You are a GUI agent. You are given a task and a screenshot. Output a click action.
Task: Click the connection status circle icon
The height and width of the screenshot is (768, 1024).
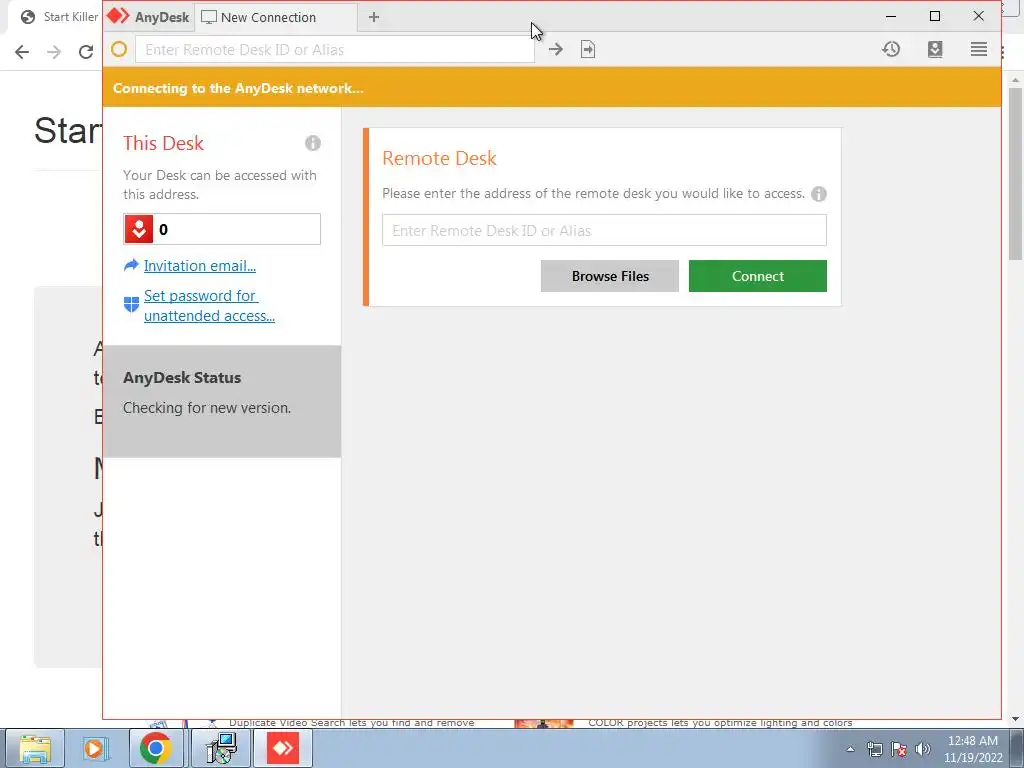pos(119,49)
